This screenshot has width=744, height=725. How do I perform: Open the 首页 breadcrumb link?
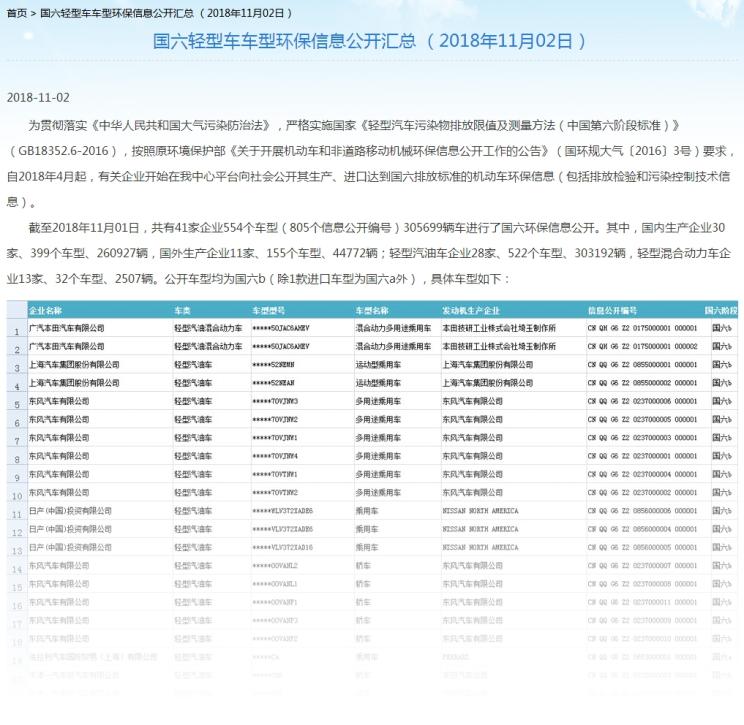[x=17, y=13]
